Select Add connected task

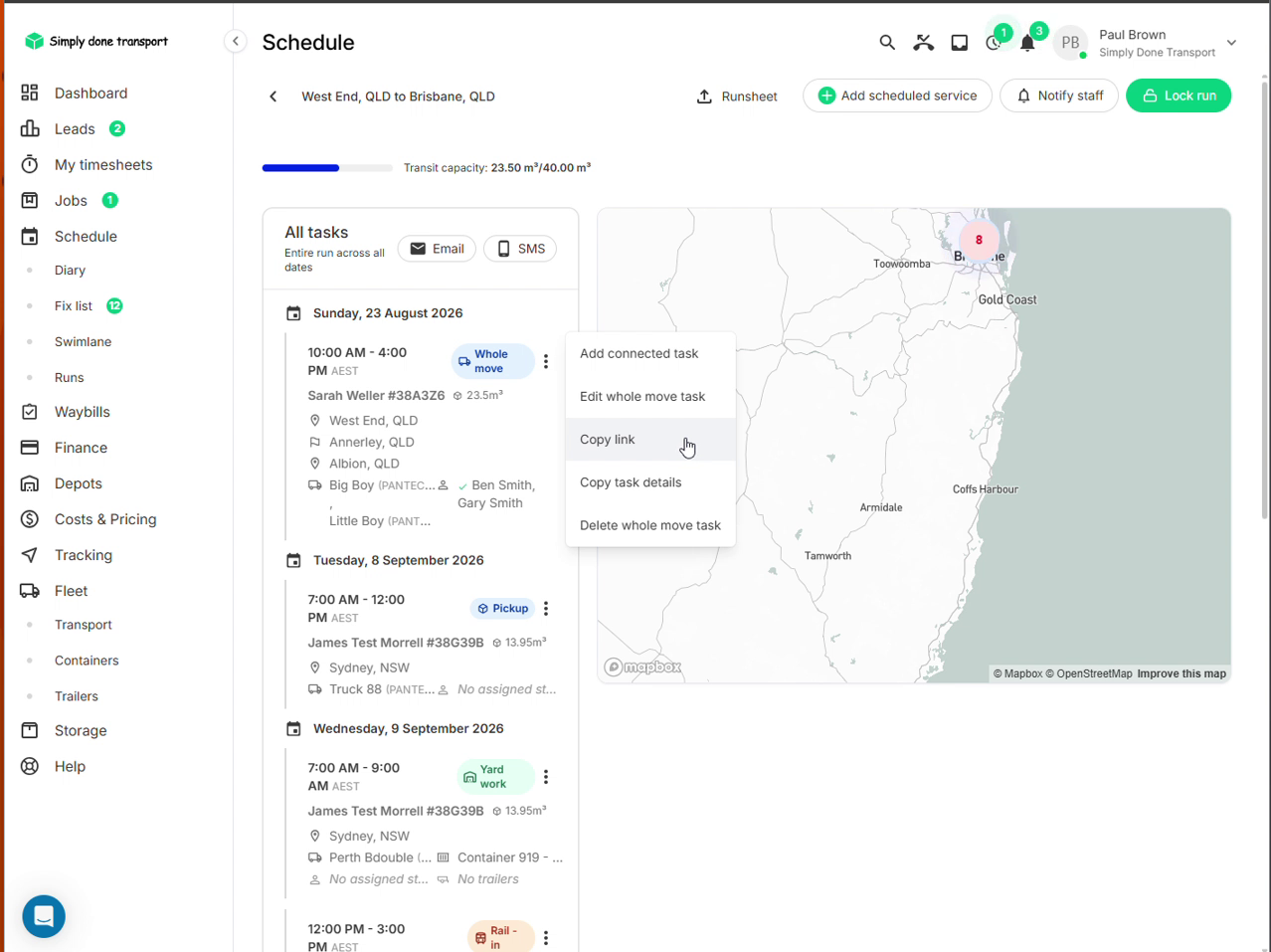pyautogui.click(x=650, y=353)
